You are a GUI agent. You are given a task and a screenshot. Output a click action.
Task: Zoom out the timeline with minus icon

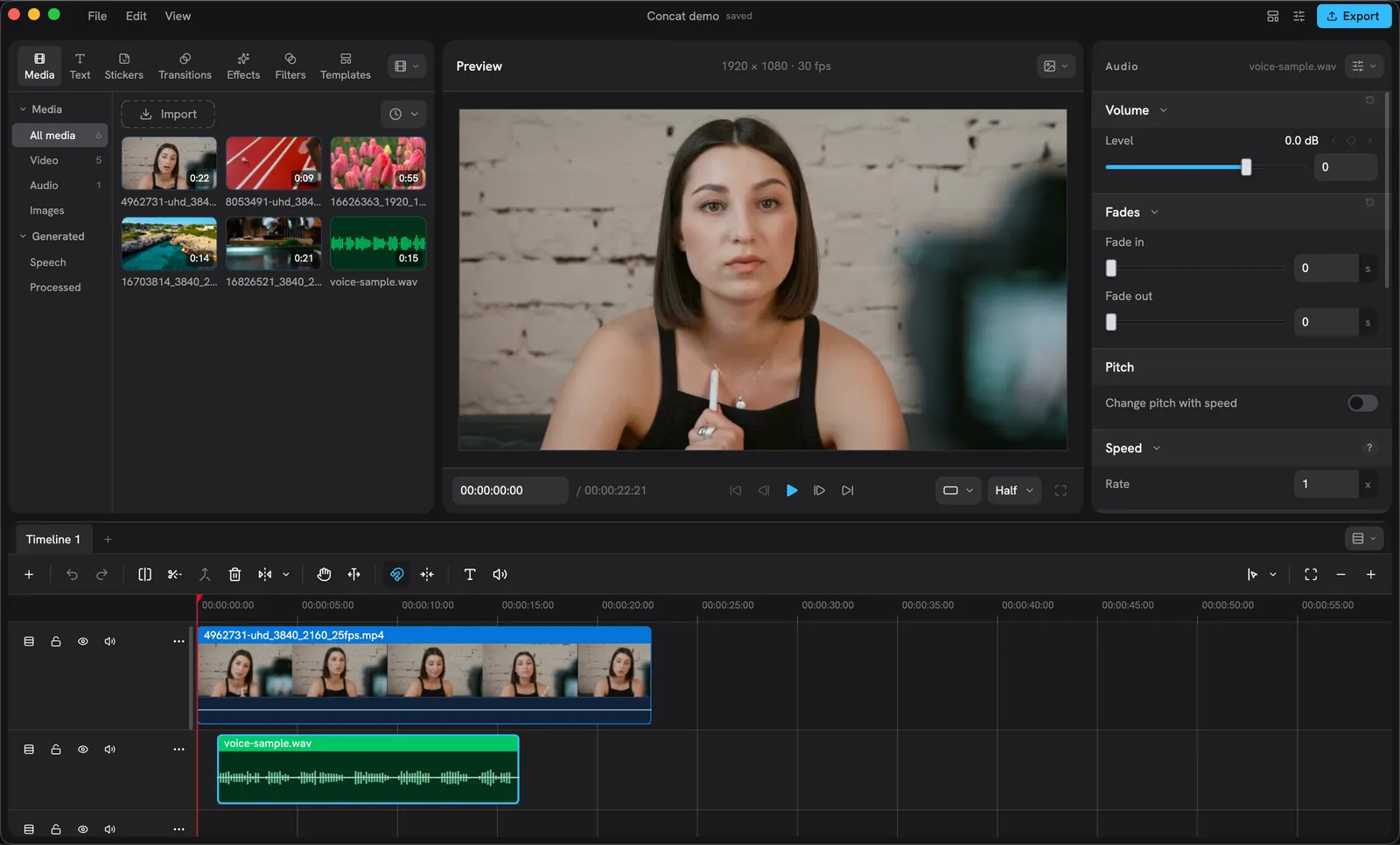1340,575
